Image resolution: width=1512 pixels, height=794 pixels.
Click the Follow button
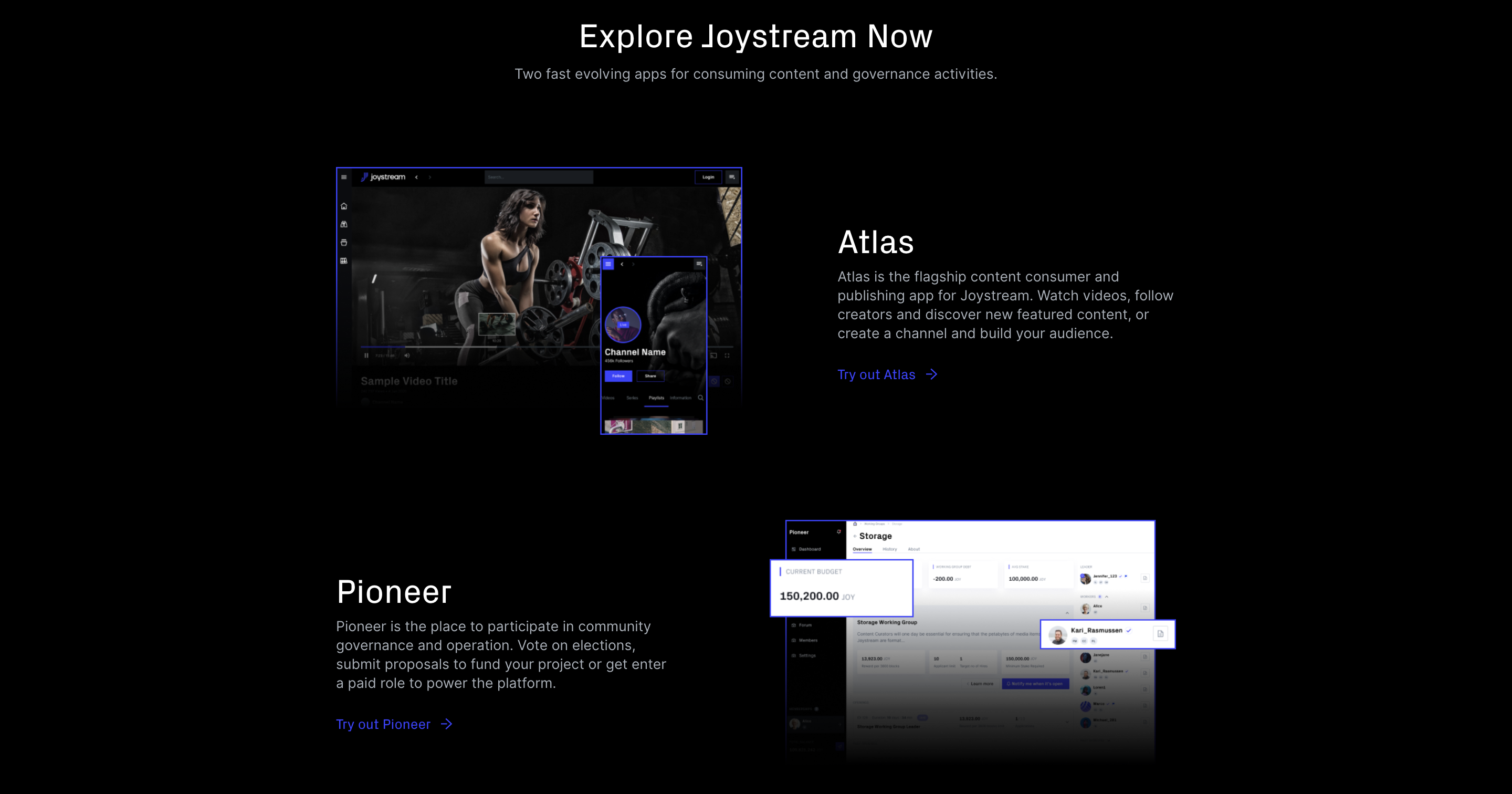618,376
